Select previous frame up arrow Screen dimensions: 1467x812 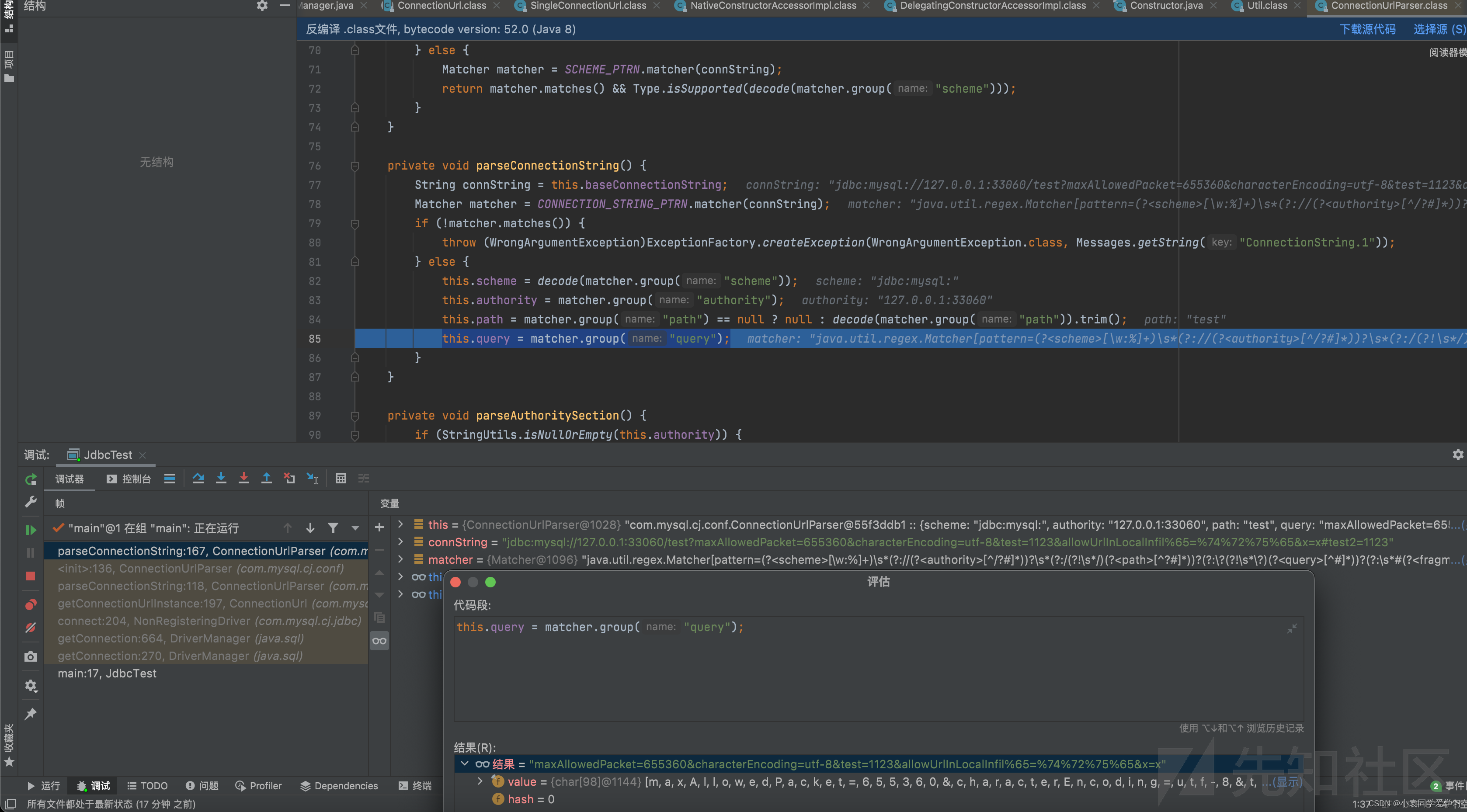point(288,528)
